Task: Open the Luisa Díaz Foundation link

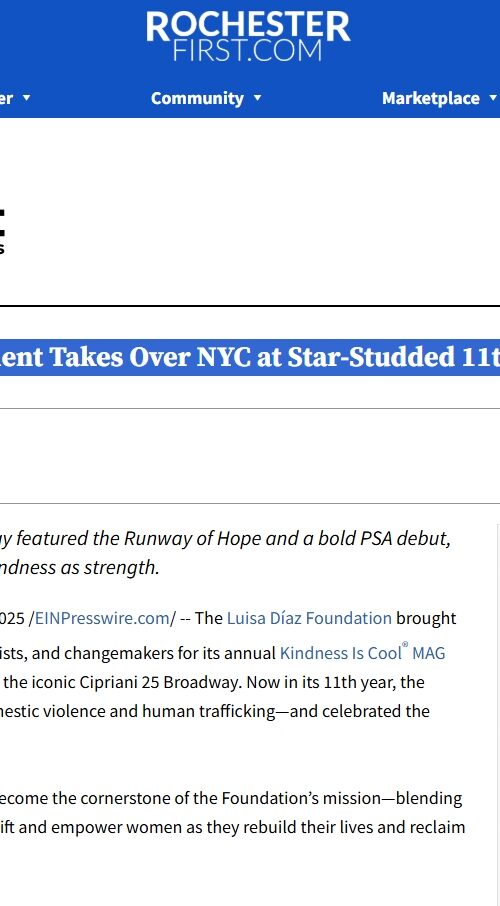Action: coord(309,618)
